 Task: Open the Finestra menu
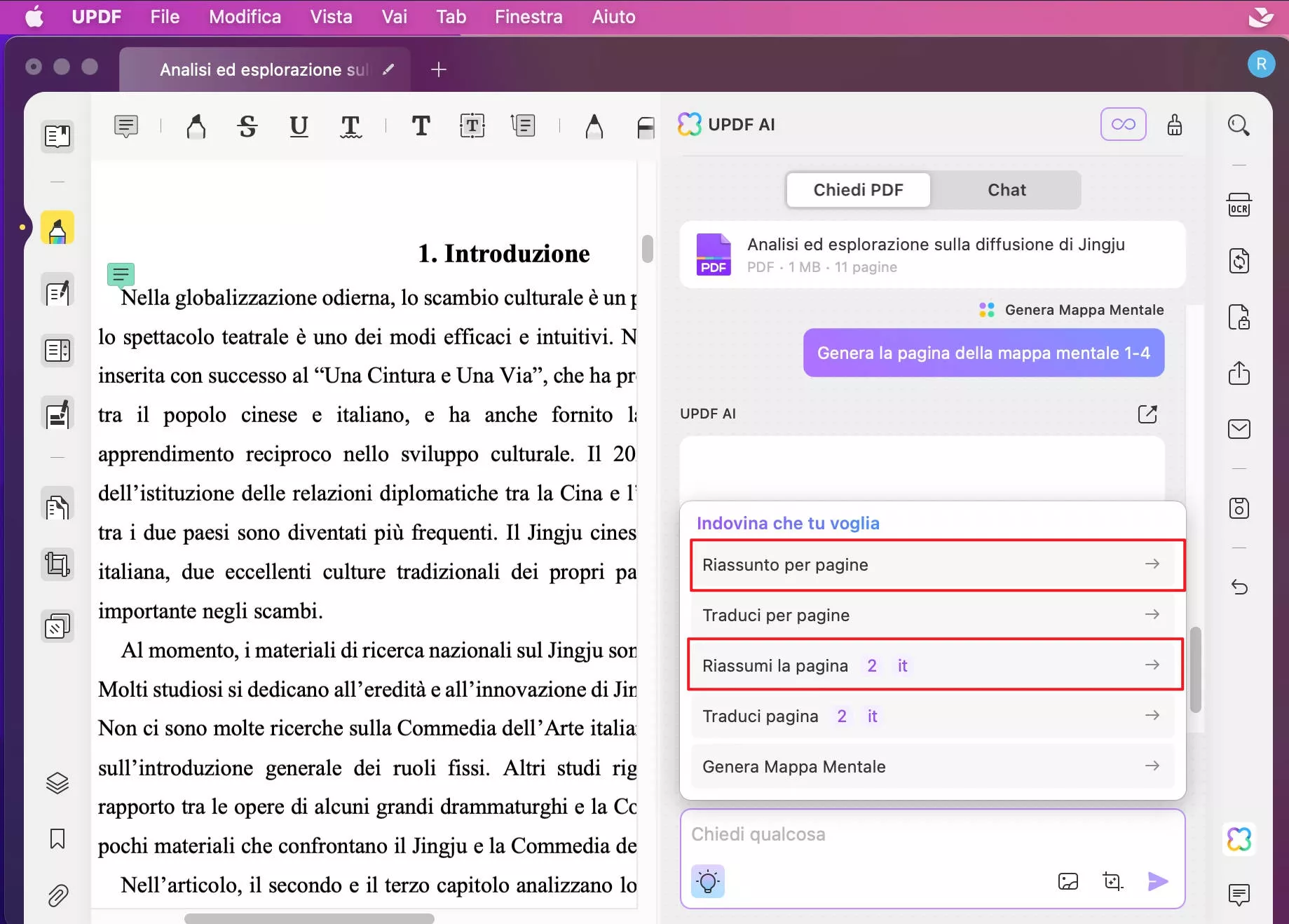click(528, 17)
